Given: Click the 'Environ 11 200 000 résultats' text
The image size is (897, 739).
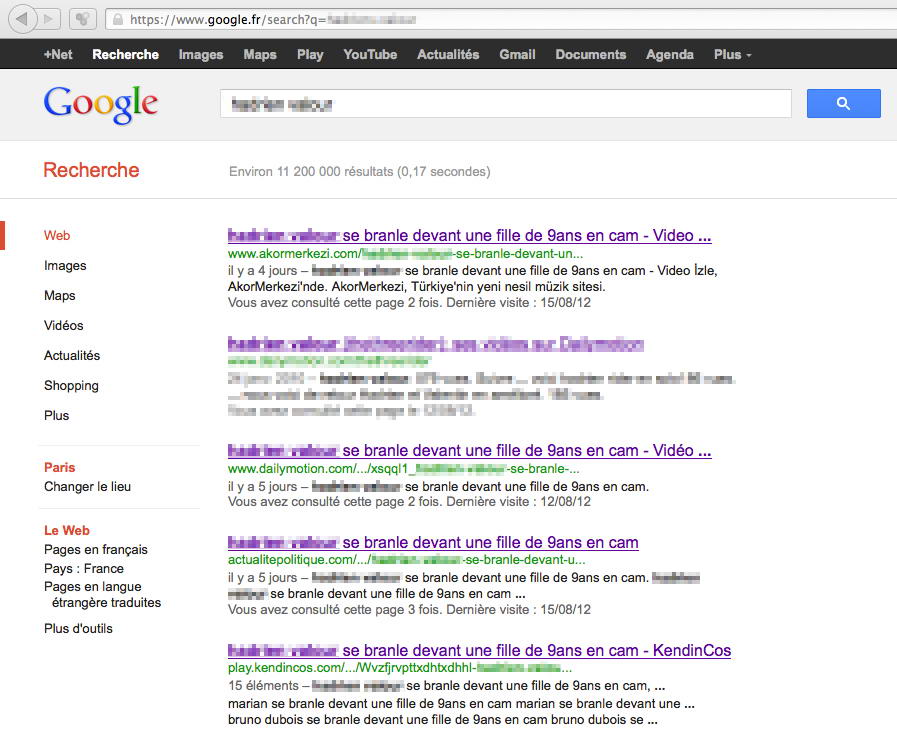Looking at the screenshot, I should (359, 172).
